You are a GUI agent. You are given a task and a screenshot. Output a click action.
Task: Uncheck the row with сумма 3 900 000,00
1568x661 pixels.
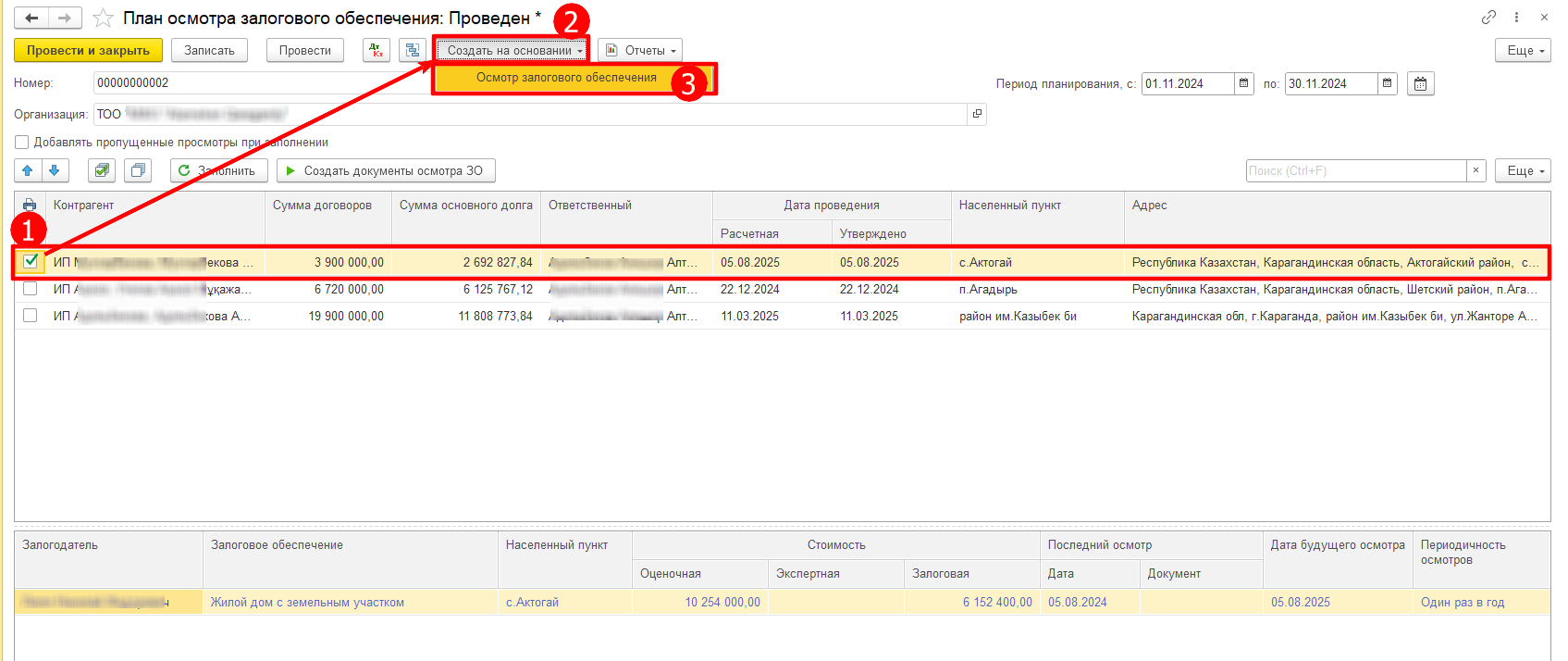pos(31,261)
